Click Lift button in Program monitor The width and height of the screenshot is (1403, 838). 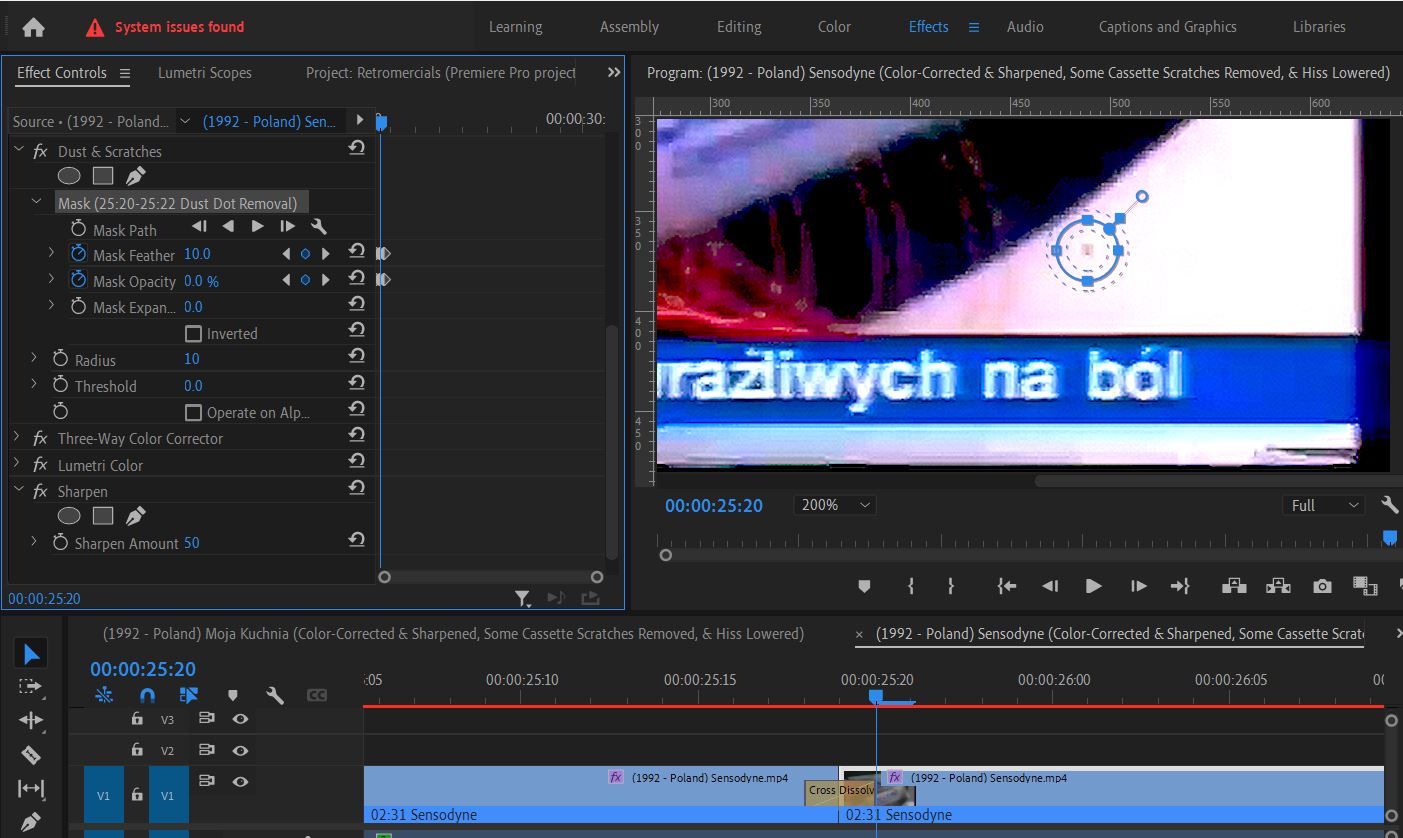(x=1234, y=586)
